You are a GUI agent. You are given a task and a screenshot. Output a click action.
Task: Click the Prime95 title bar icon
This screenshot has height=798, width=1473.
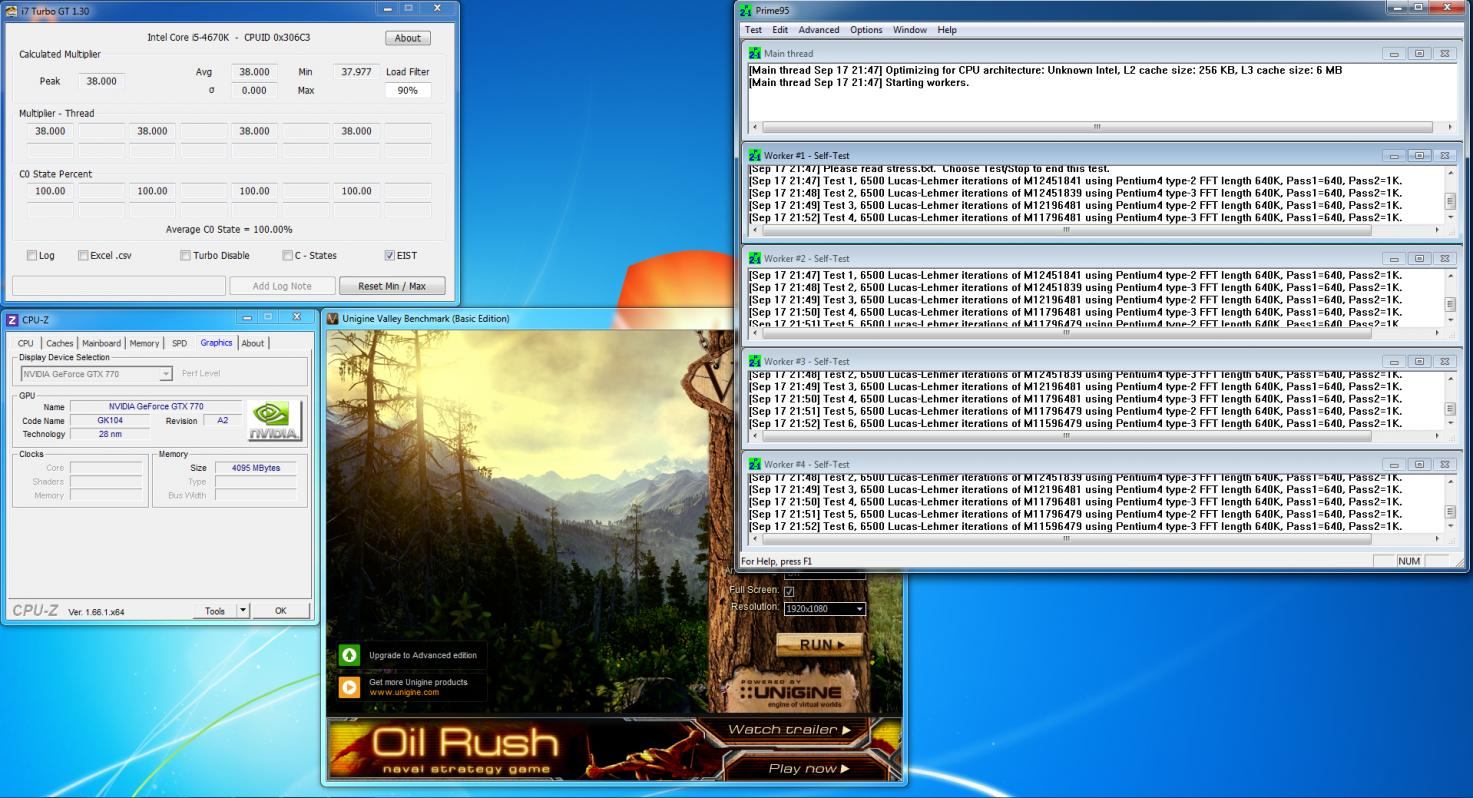(x=745, y=10)
